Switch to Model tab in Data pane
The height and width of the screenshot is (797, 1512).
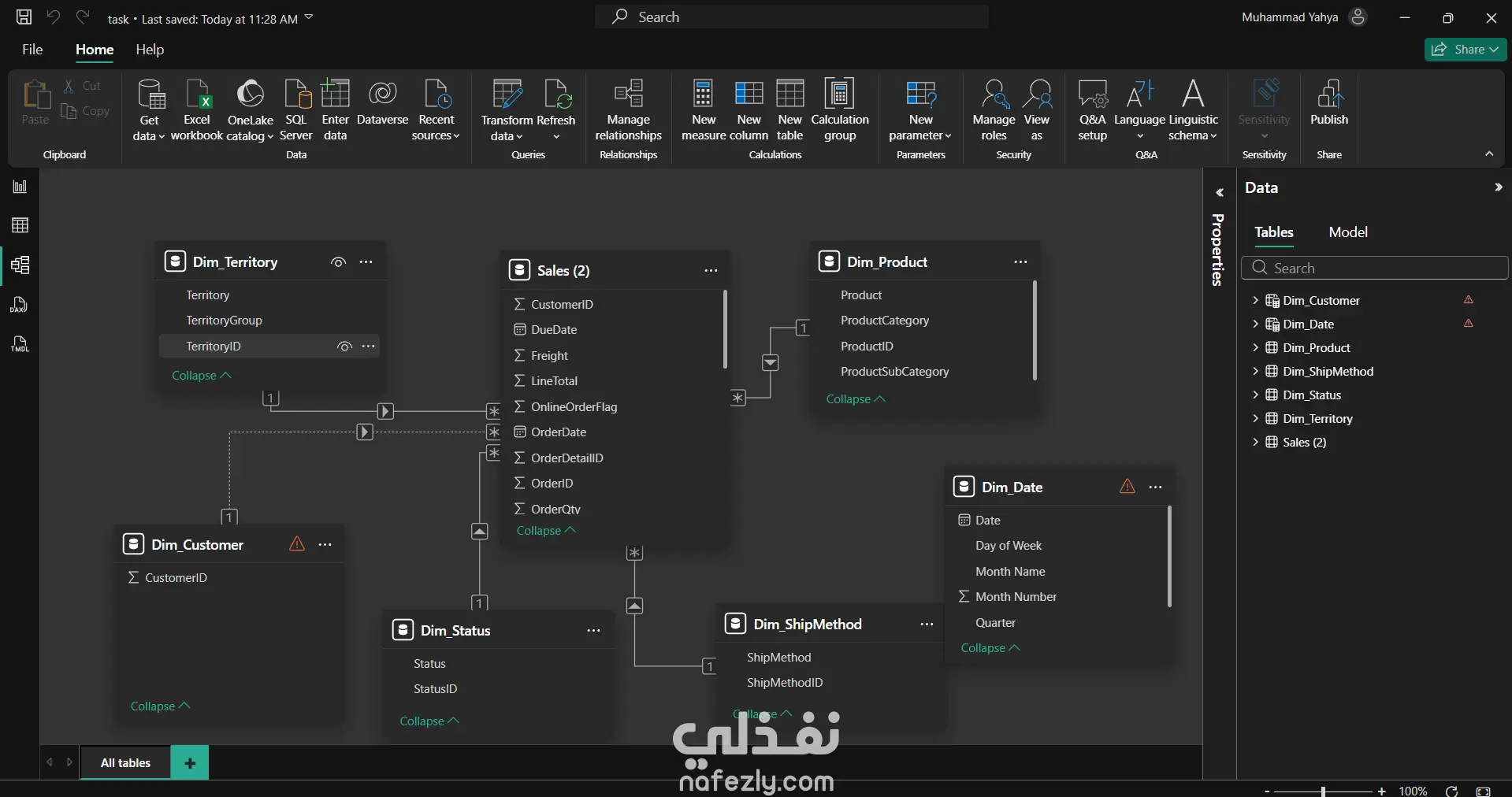pos(1348,232)
